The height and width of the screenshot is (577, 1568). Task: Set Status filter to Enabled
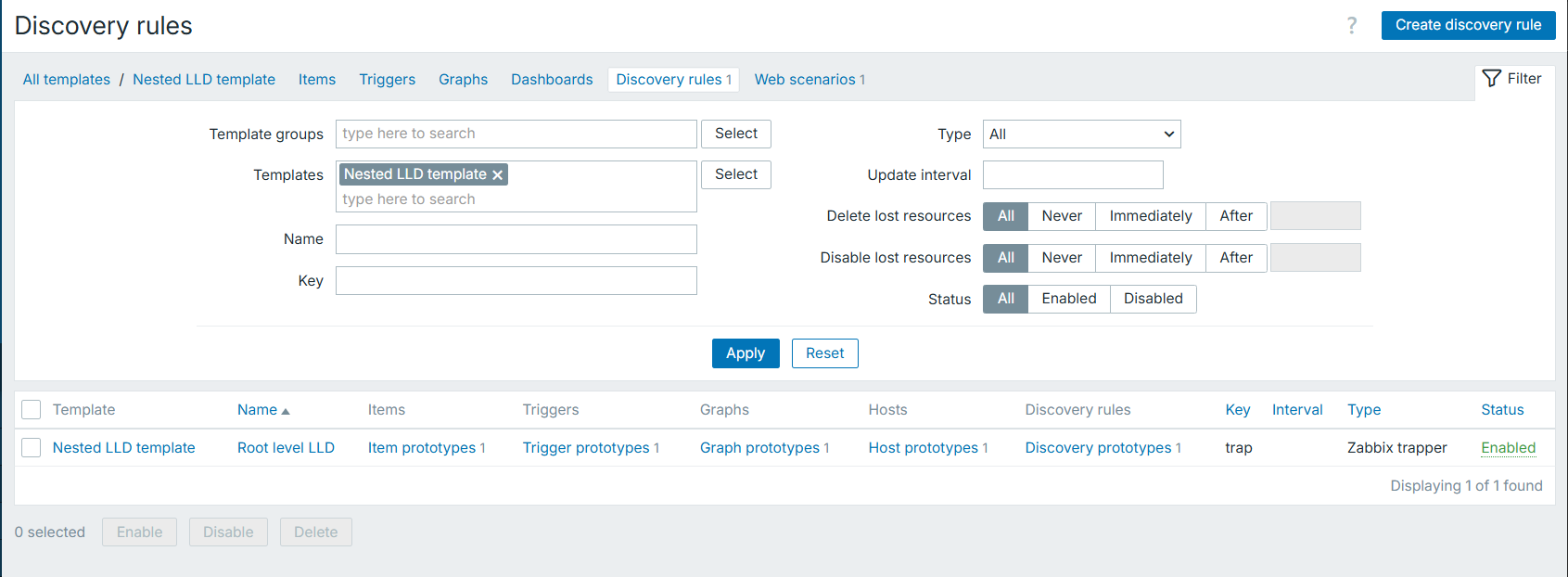[1068, 299]
